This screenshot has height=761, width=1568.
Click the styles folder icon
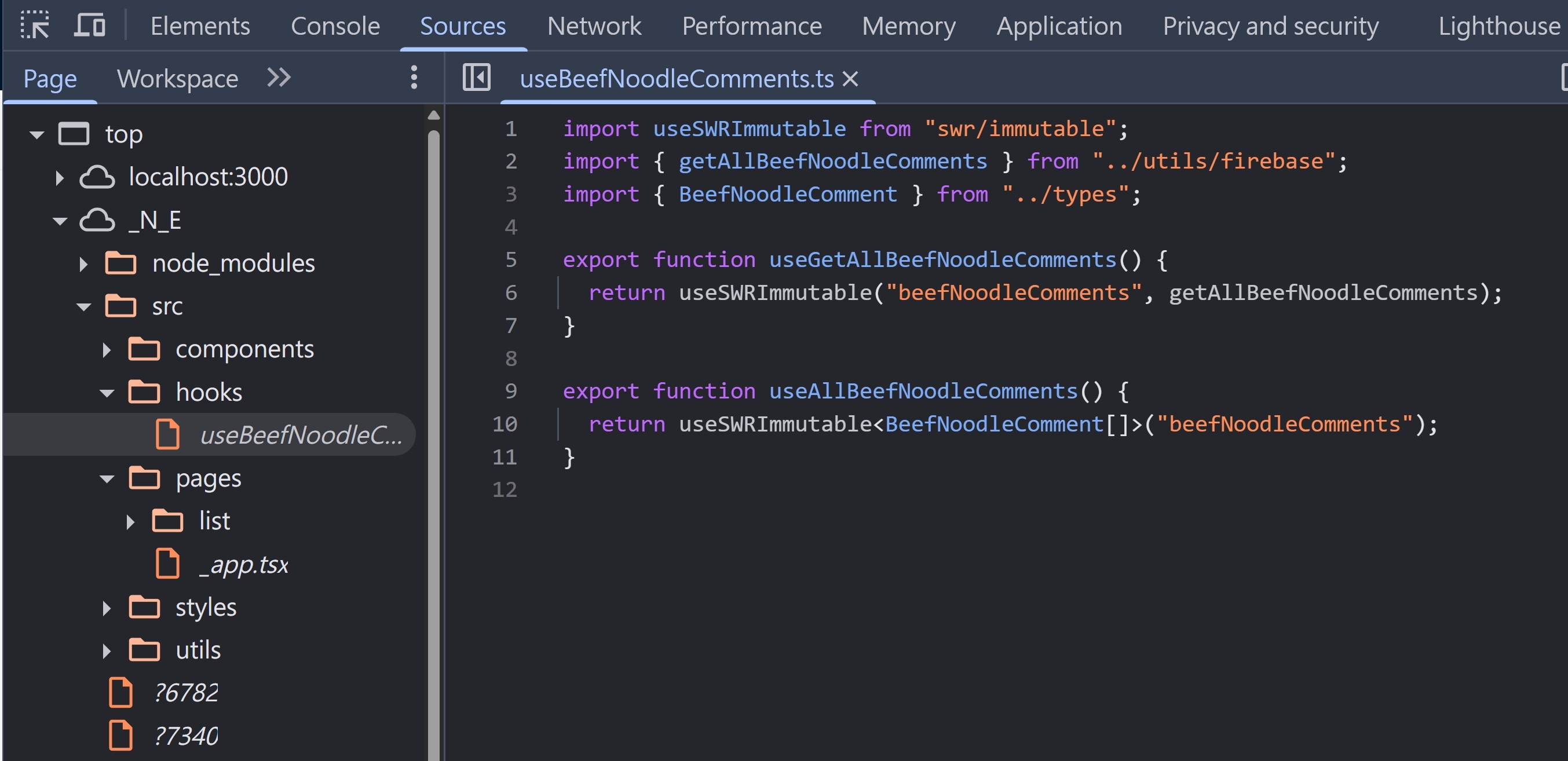[144, 606]
